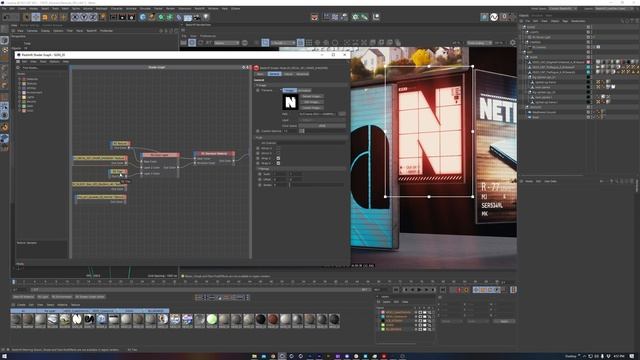The image size is (640, 360).
Task: Open the Cameras menu in viewport
Action: [x=32, y=31]
